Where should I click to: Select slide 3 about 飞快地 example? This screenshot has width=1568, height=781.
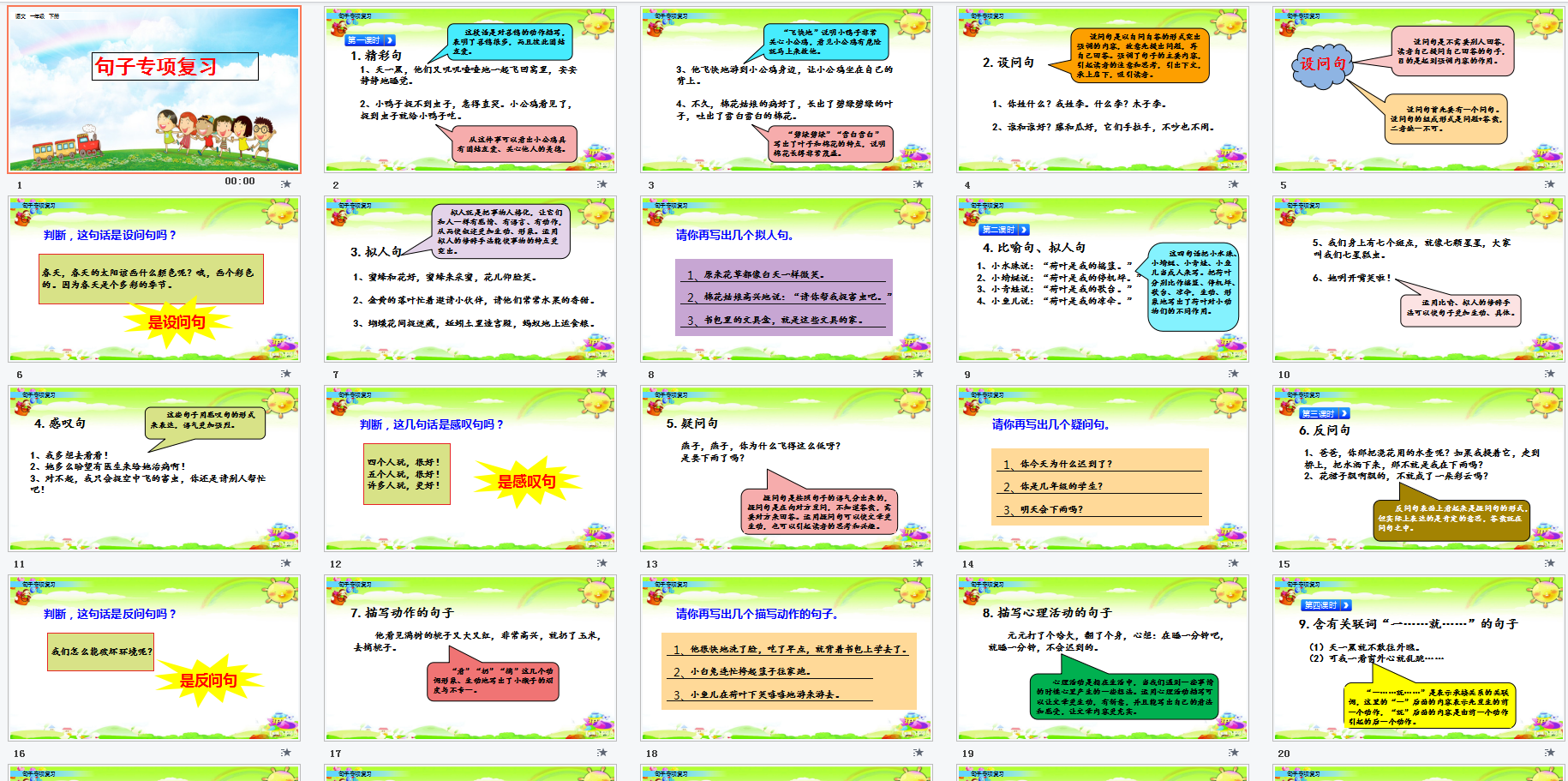pos(787,90)
